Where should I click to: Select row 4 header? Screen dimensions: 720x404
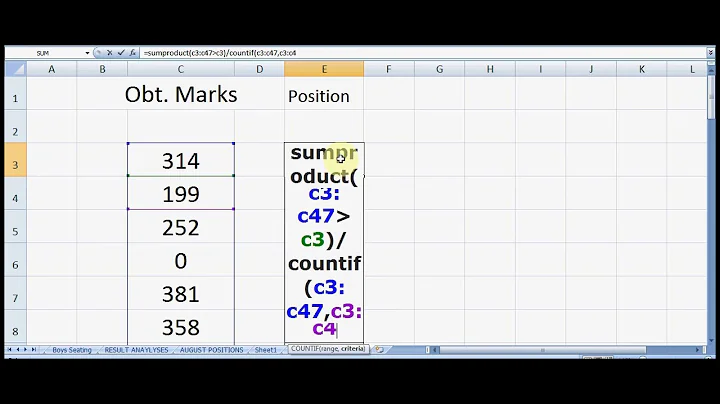click(x=16, y=193)
